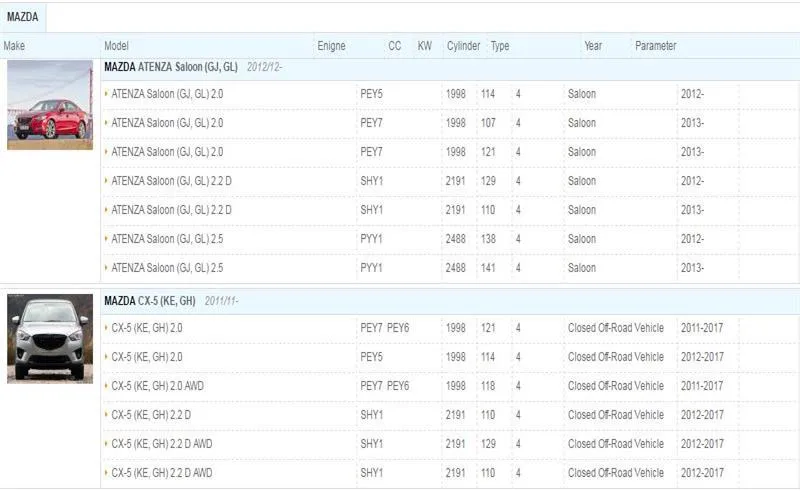The height and width of the screenshot is (491, 800).
Task: Click year 2012- in ATENZA 138 KW row
Action: pyautogui.click(x=692, y=239)
